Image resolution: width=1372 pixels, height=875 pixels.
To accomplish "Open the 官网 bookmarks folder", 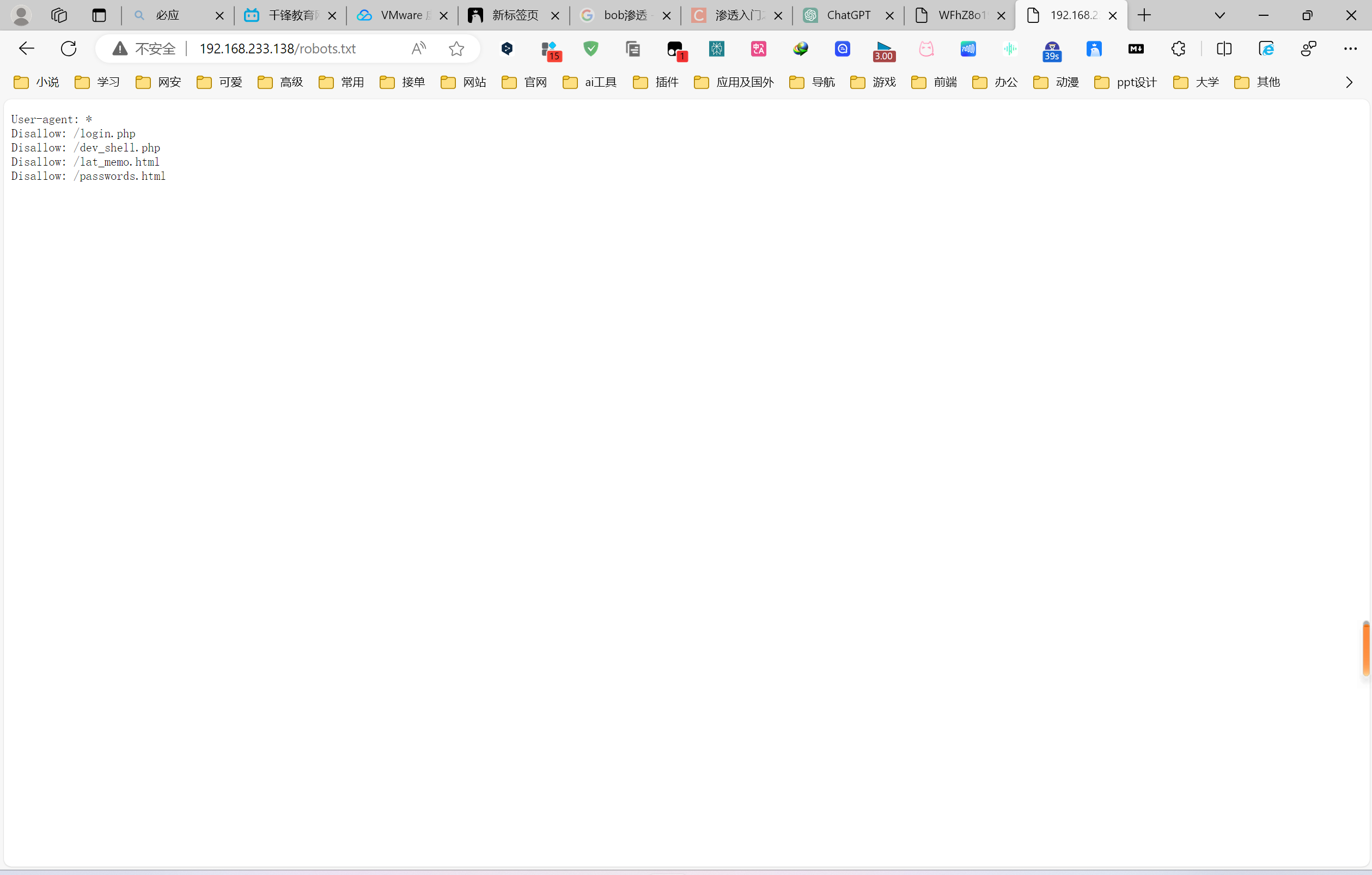I will coord(524,83).
